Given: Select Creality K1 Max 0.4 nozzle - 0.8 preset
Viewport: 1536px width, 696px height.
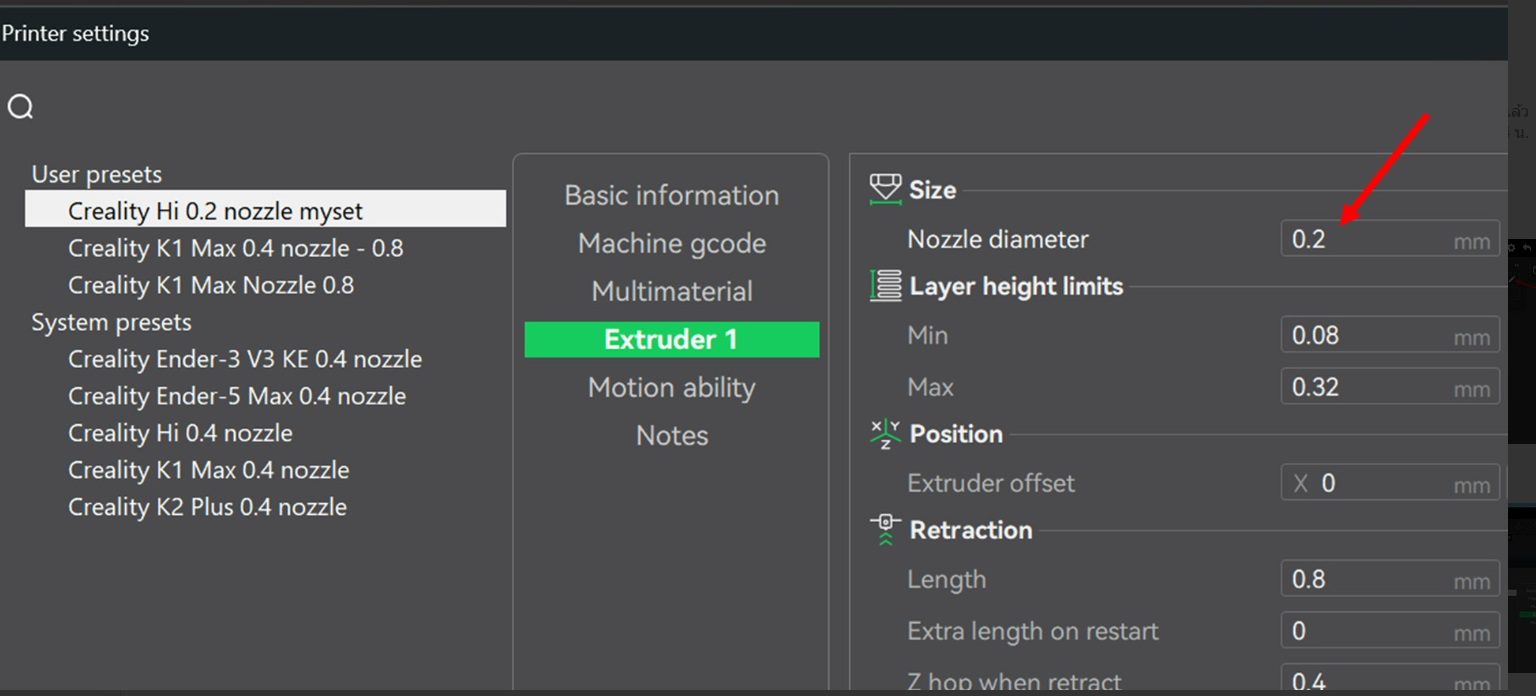Looking at the screenshot, I should point(235,248).
